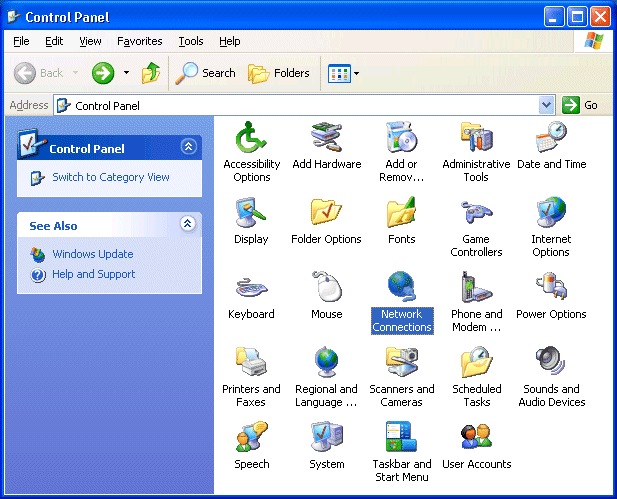
Task: Open Power Options icon
Action: (551, 288)
